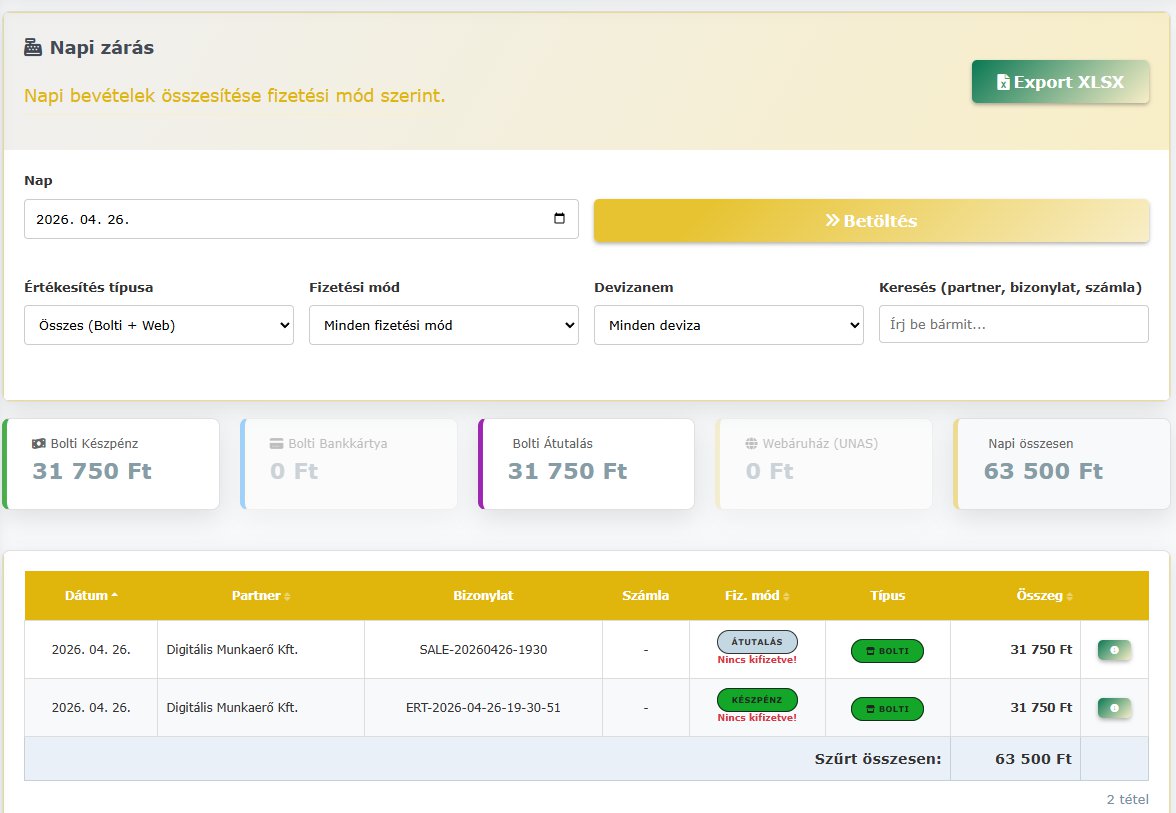Image resolution: width=1176 pixels, height=813 pixels.
Task: Click the Export XLSX button
Action: [1060, 82]
